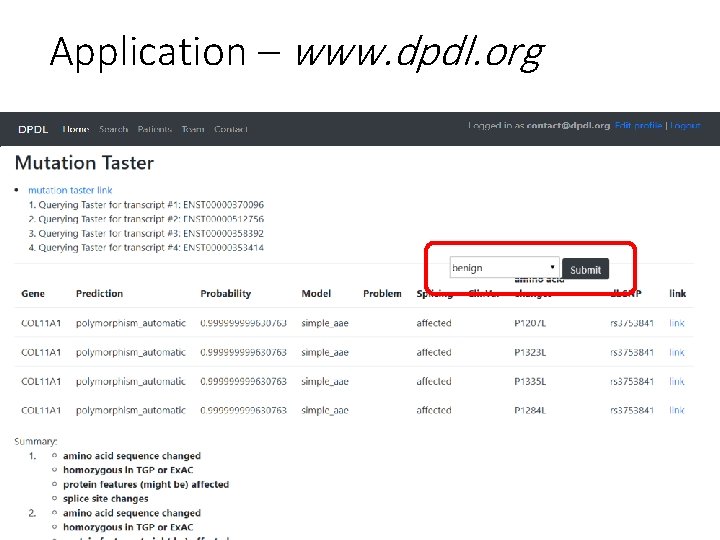Open the Team nav item

(x=193, y=129)
